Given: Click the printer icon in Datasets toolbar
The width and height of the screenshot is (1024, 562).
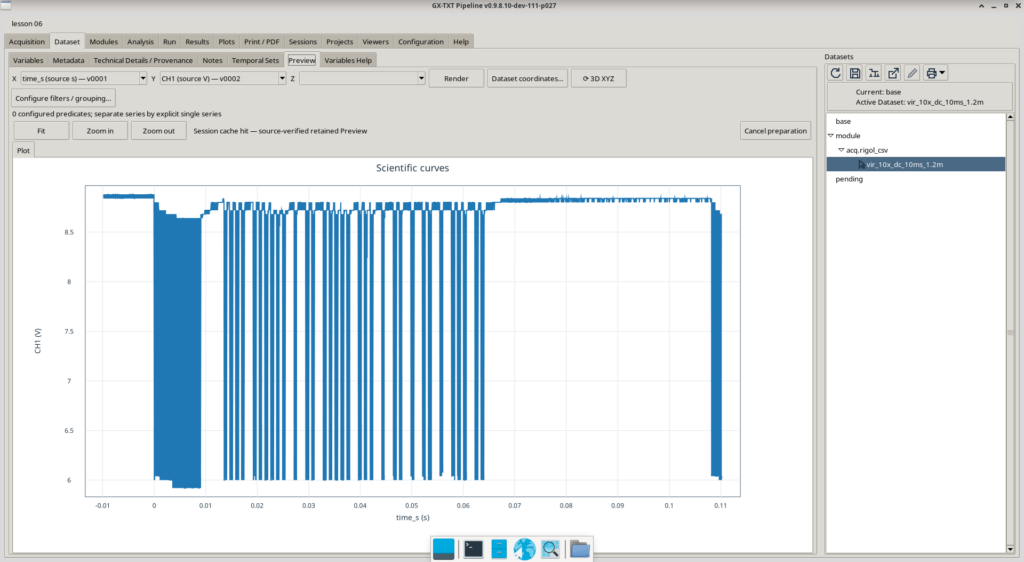Looking at the screenshot, I should pos(931,73).
